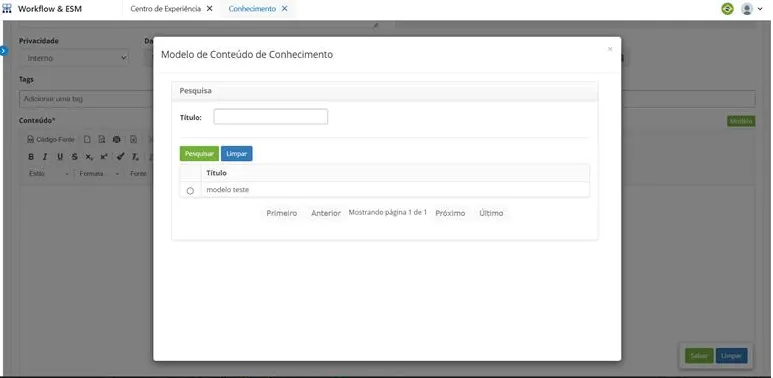Open the user menu chevron
Screen dimensions: 773x378
pos(760,9)
